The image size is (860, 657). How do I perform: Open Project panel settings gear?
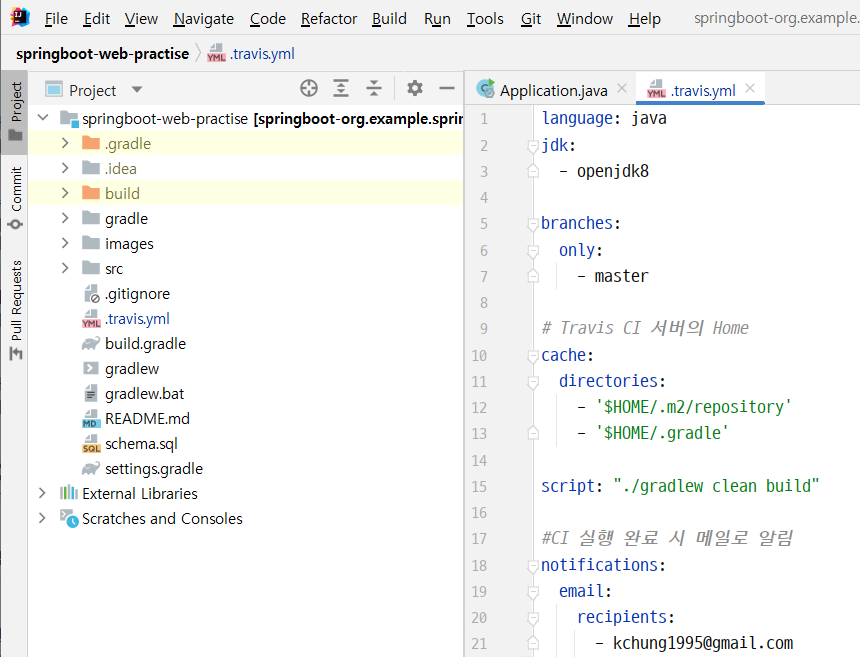pos(415,88)
